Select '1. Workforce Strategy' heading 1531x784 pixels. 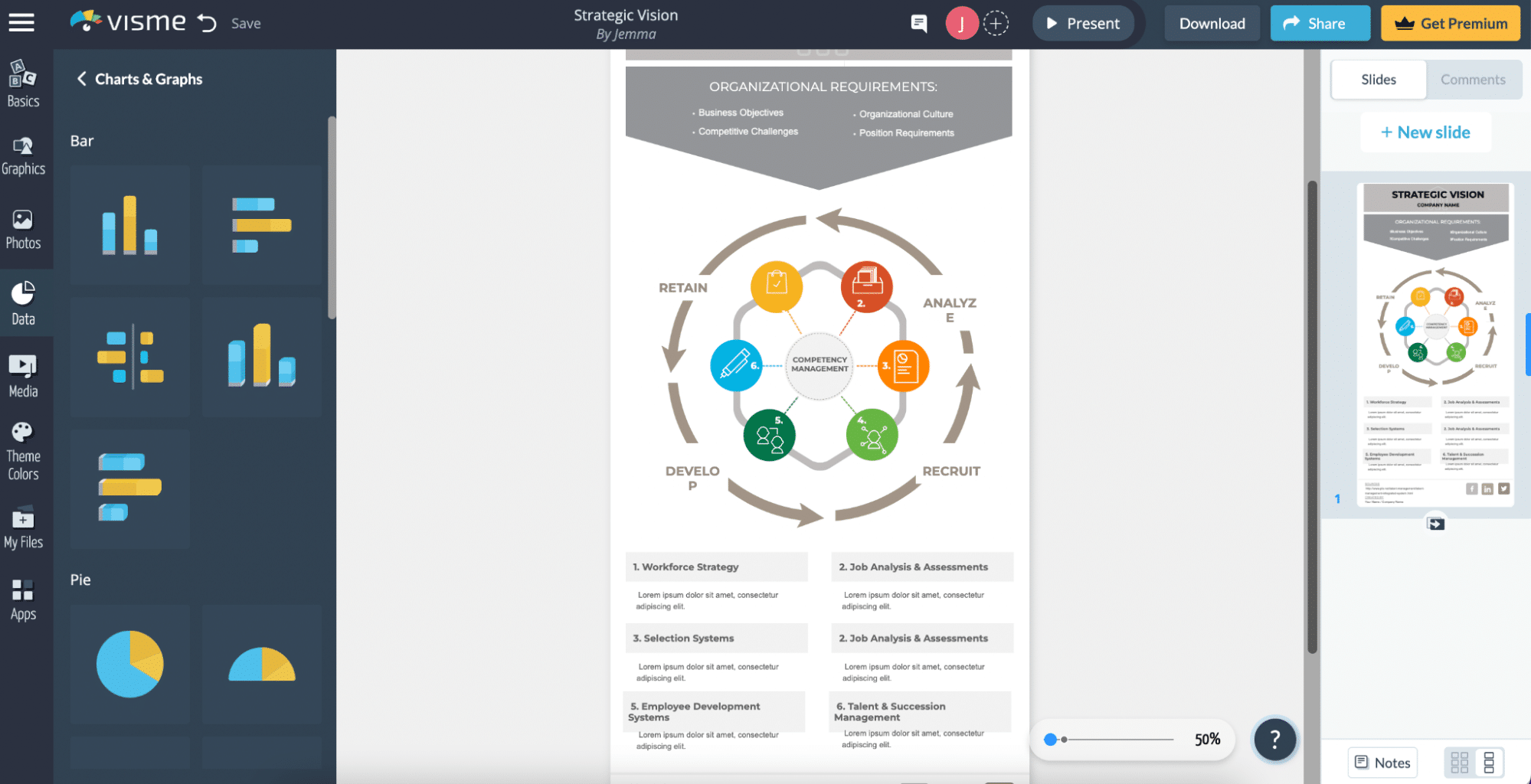click(x=685, y=567)
